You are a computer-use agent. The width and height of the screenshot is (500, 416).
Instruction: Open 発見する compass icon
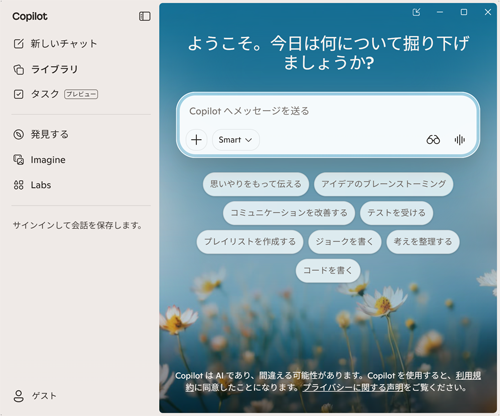(19, 134)
